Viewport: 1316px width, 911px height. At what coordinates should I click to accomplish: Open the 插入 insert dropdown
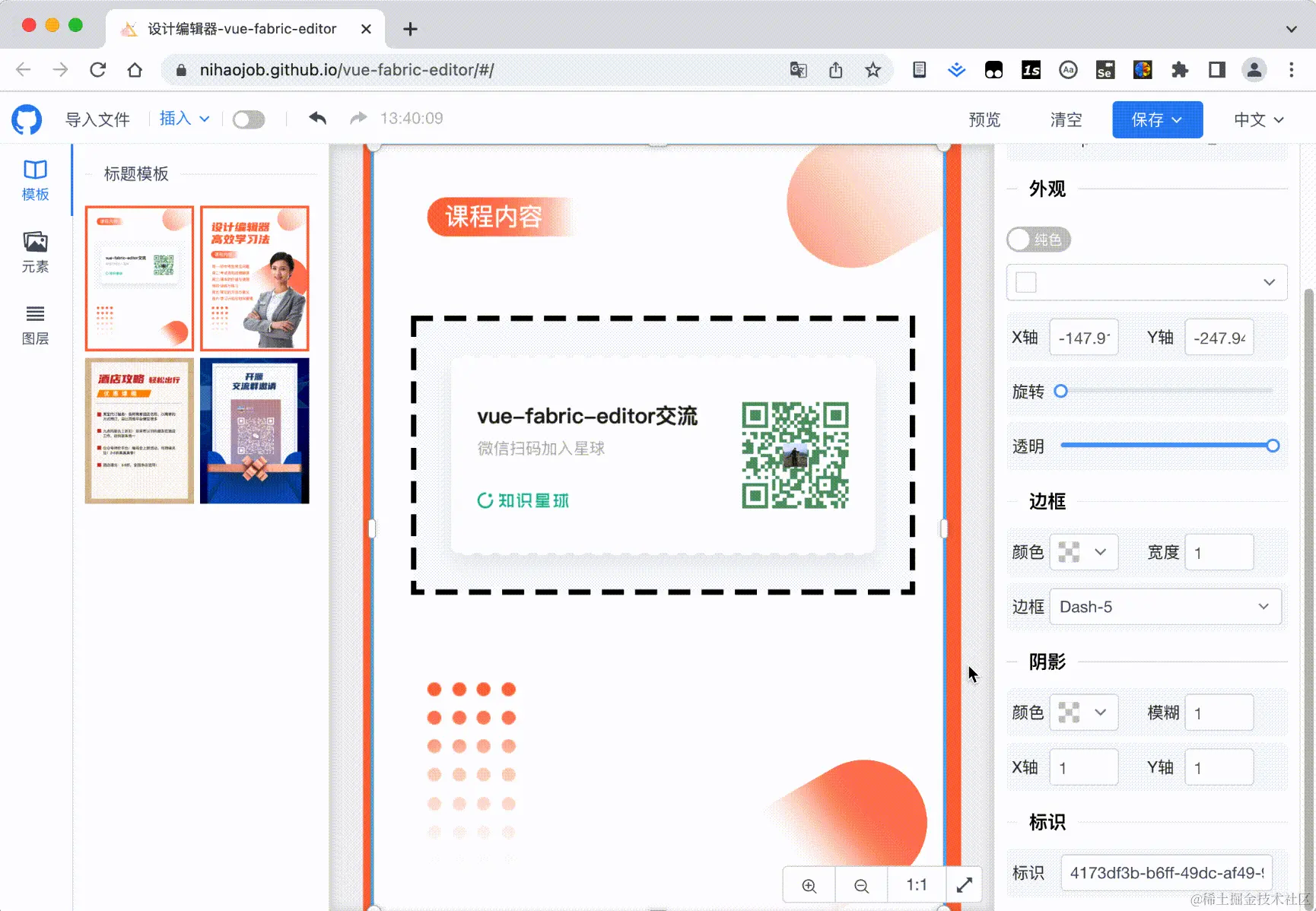[185, 118]
